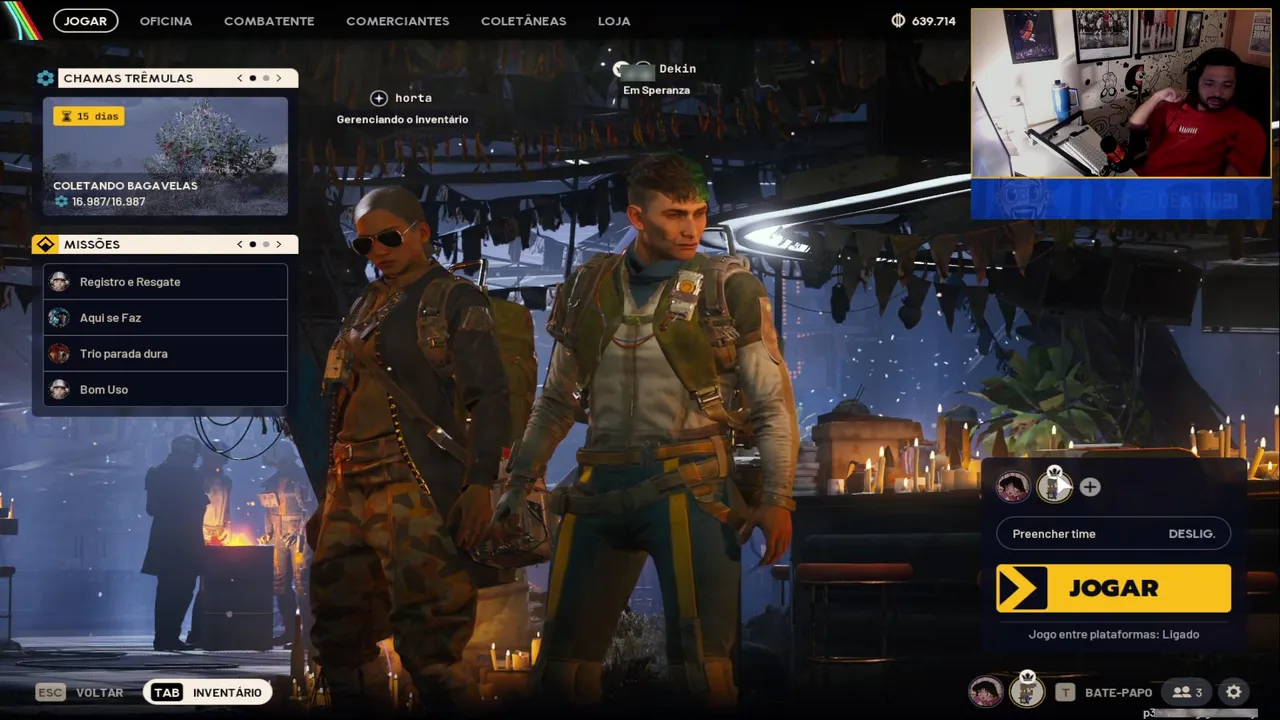This screenshot has width=1280, height=720.
Task: Open the Registro e Resgate mission
Action: (166, 282)
